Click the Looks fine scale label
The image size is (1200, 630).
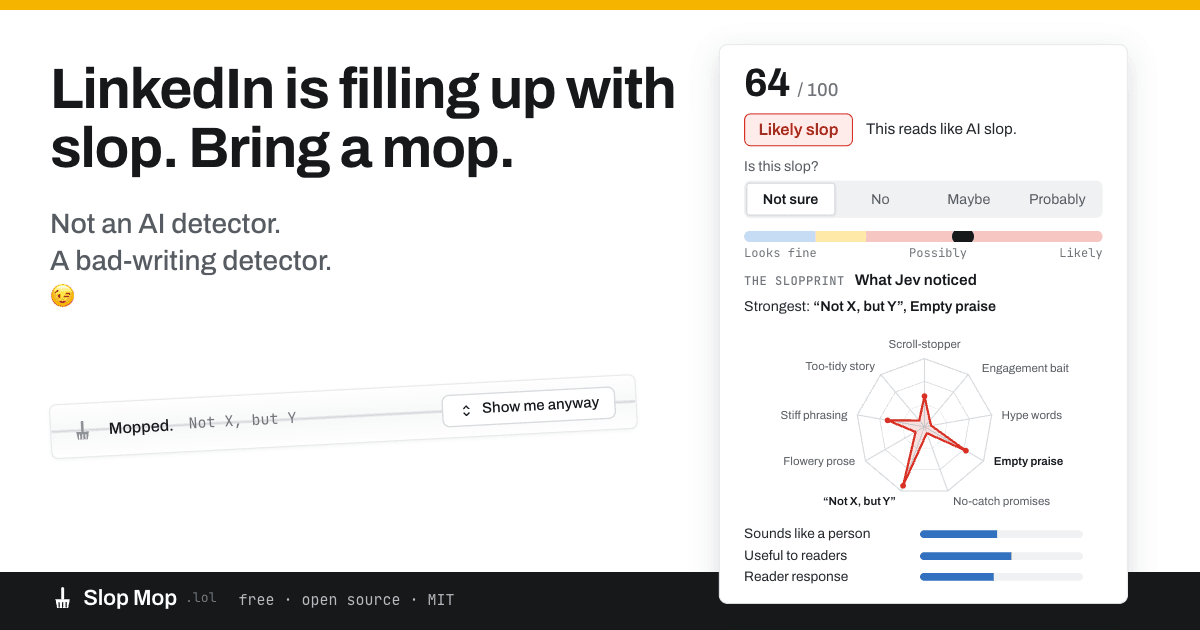pos(780,253)
